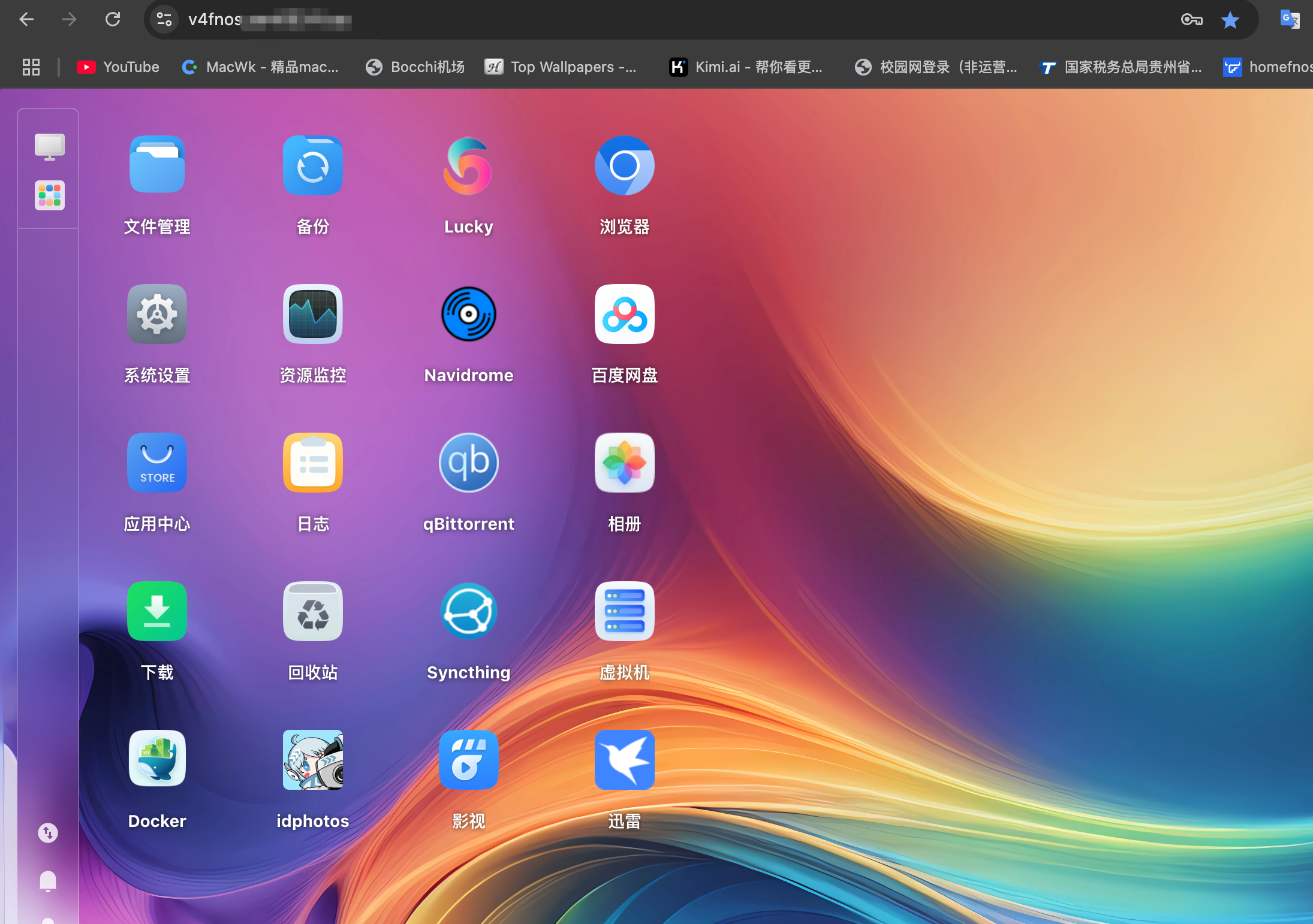Open the MacWk bookmark

click(x=260, y=67)
